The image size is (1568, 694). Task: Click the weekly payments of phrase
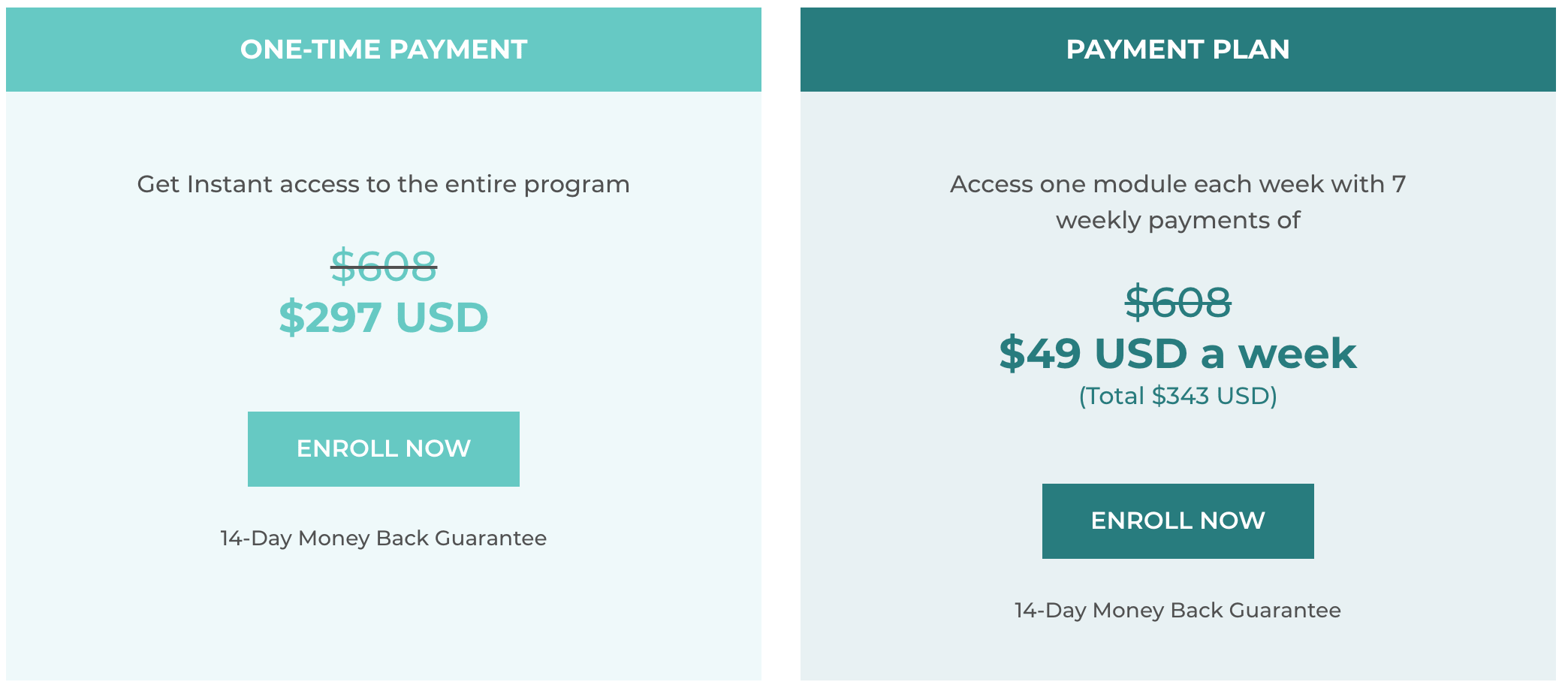point(1178,220)
